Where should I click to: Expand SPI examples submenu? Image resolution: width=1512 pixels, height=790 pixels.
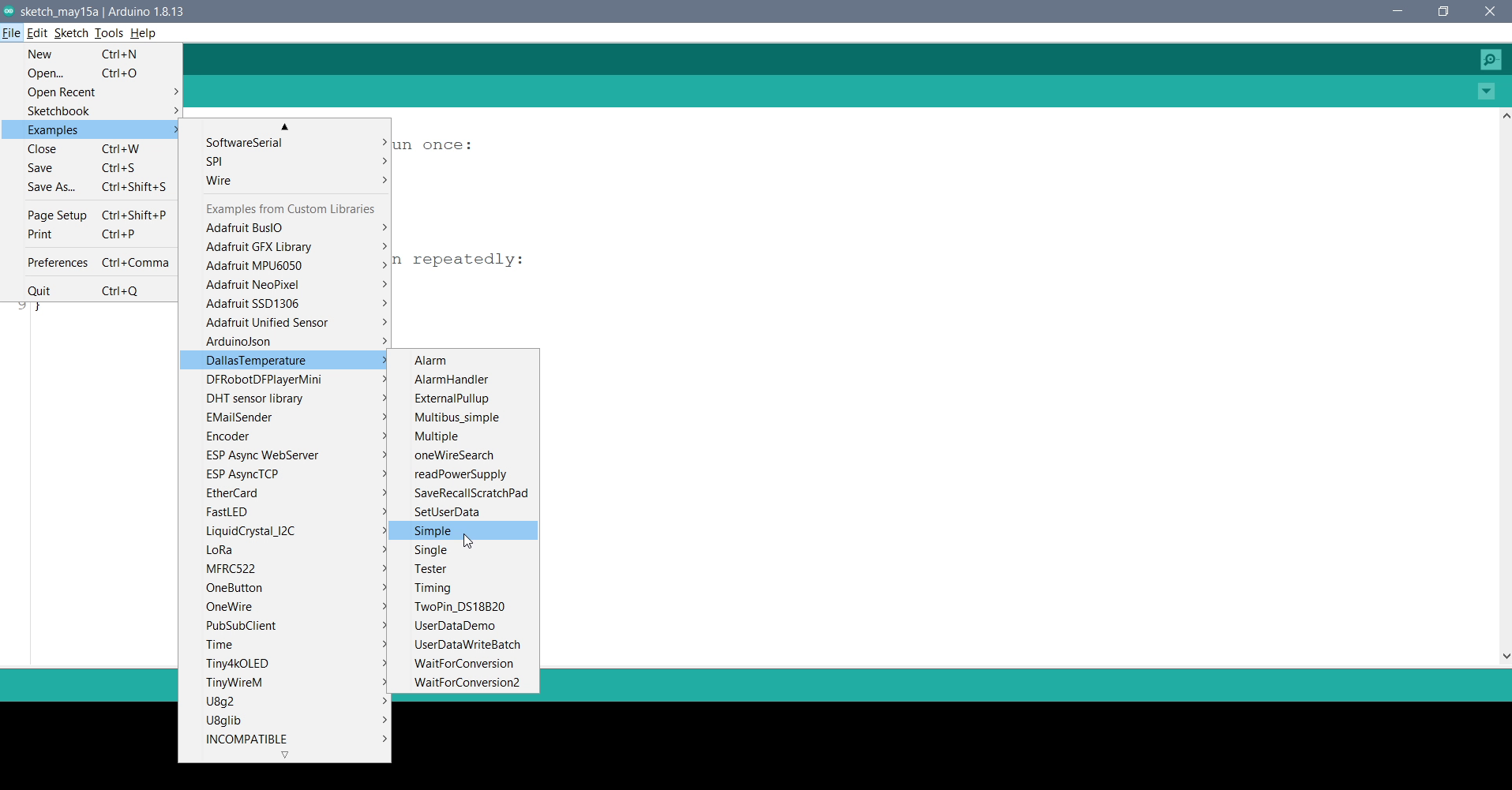click(x=285, y=162)
